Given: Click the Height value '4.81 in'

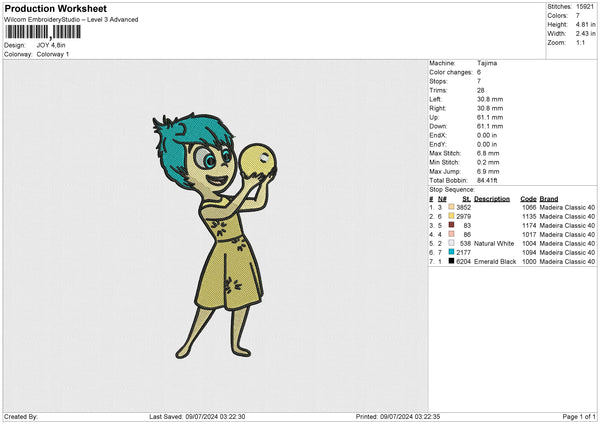Looking at the screenshot, I should [x=585, y=24].
